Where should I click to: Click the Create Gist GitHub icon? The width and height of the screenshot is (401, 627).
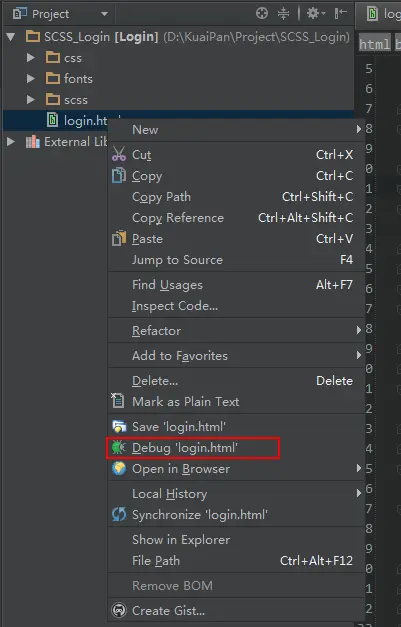[x=119, y=610]
